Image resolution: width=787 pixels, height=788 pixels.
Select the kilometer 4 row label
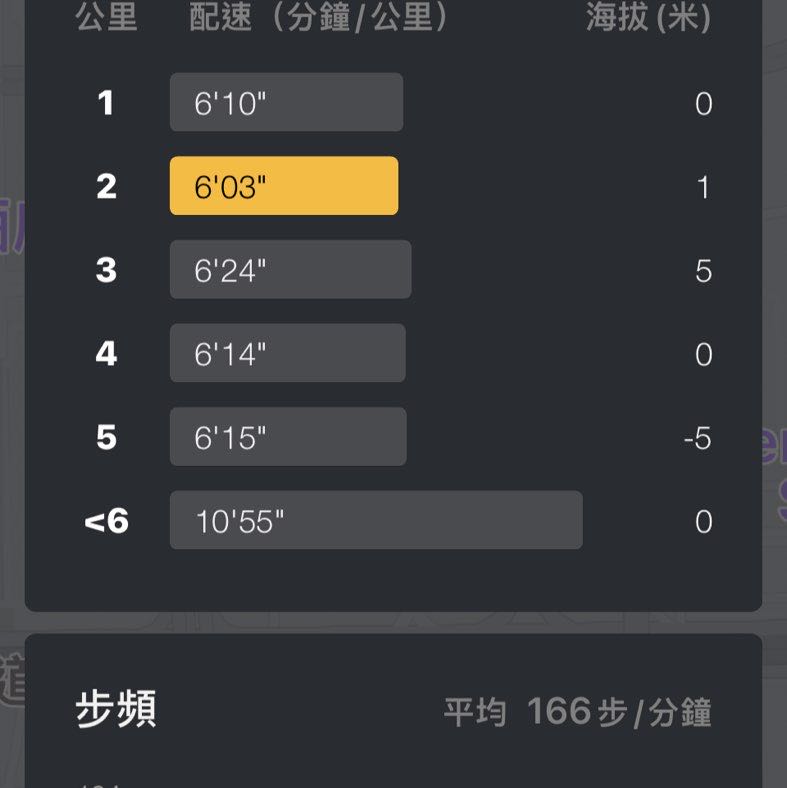(106, 354)
